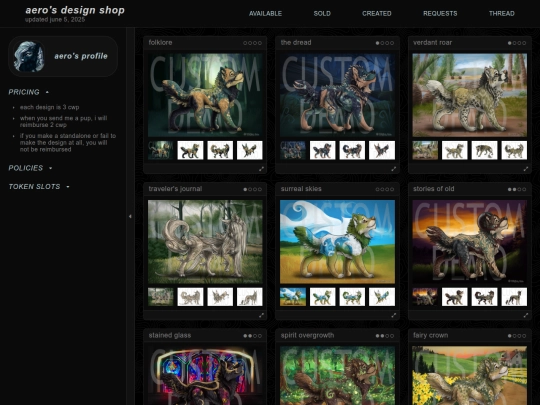Select first thumbnail under verdant roar
This screenshot has height=405, width=540.
425,150
